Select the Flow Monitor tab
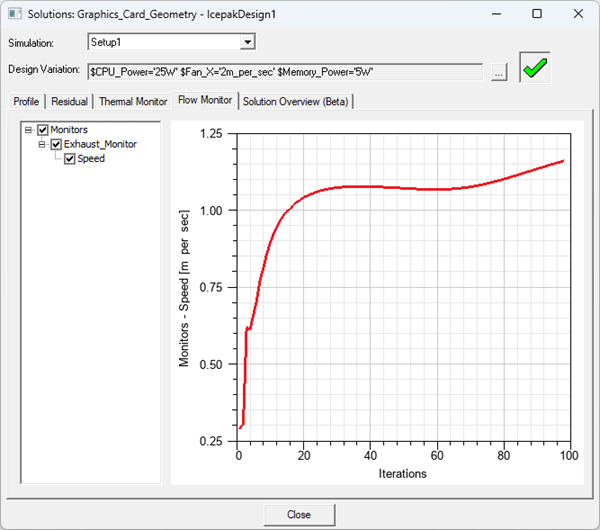The image size is (600, 530). pos(204,100)
